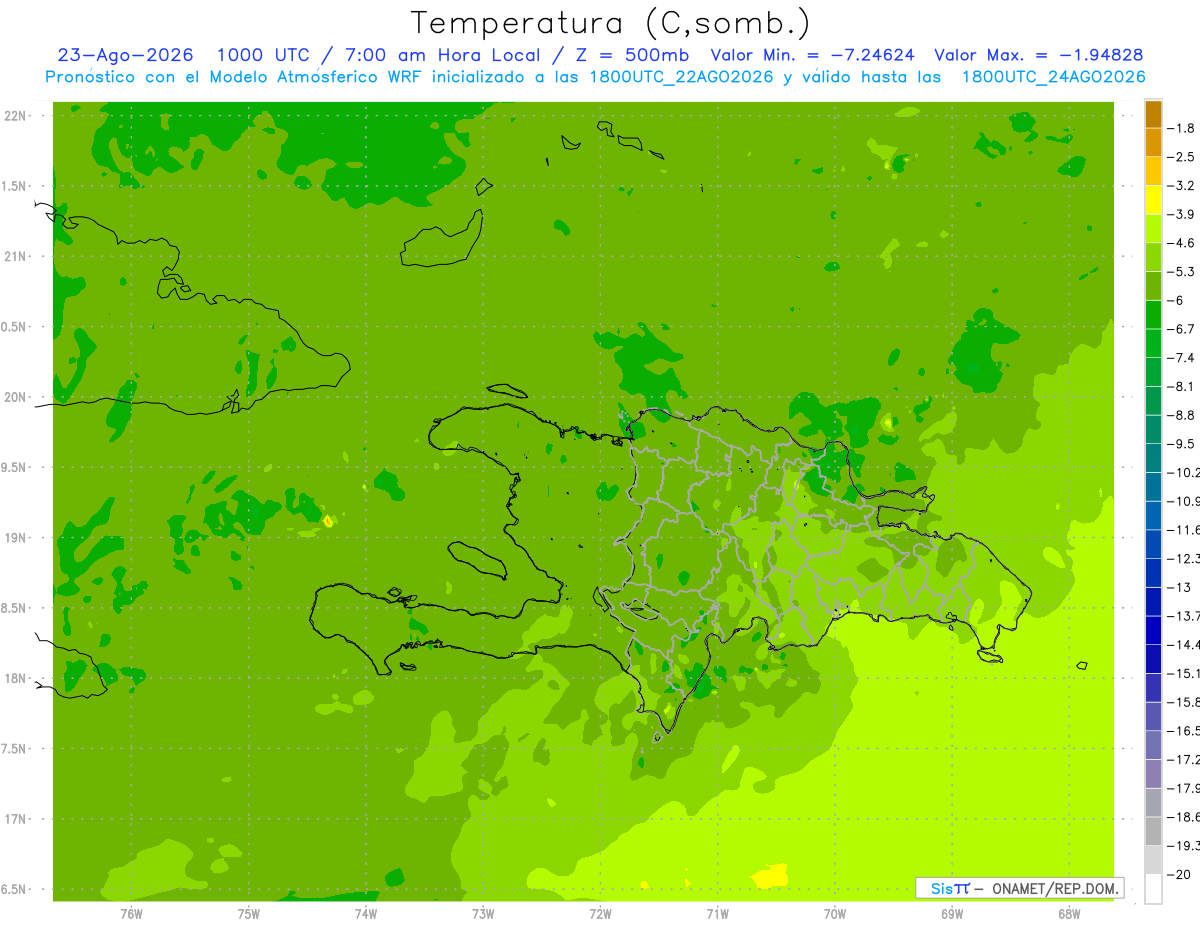The height and width of the screenshot is (927, 1200).
Task: Click the '69W' longitude label
Action: coord(952,914)
